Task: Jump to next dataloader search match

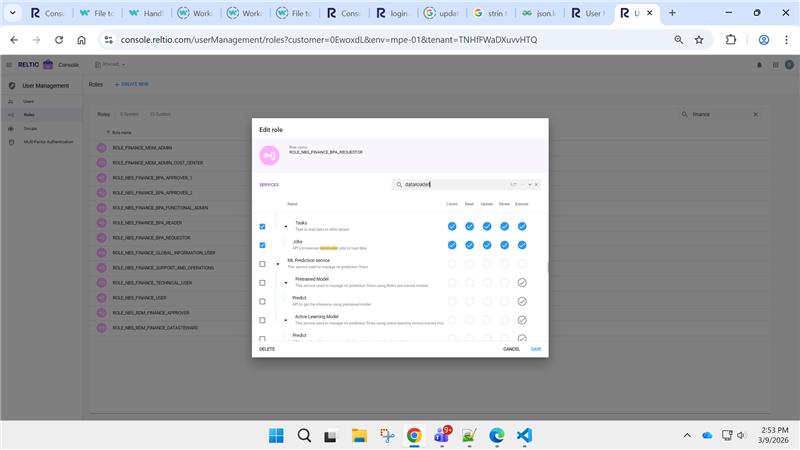Action: (x=530, y=185)
